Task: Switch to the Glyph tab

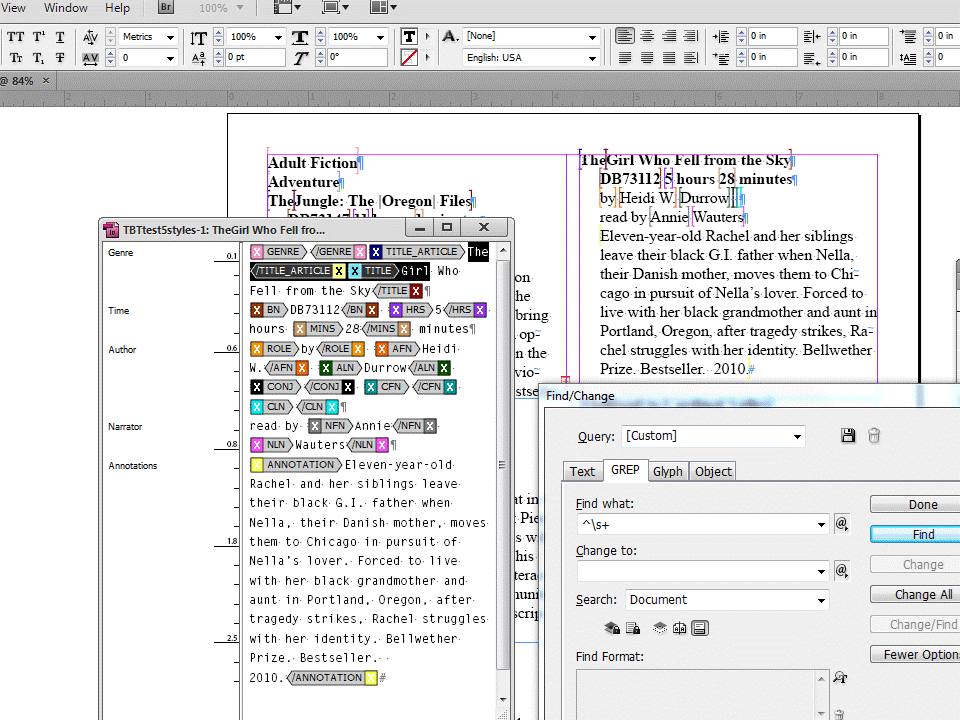Action: (x=667, y=471)
